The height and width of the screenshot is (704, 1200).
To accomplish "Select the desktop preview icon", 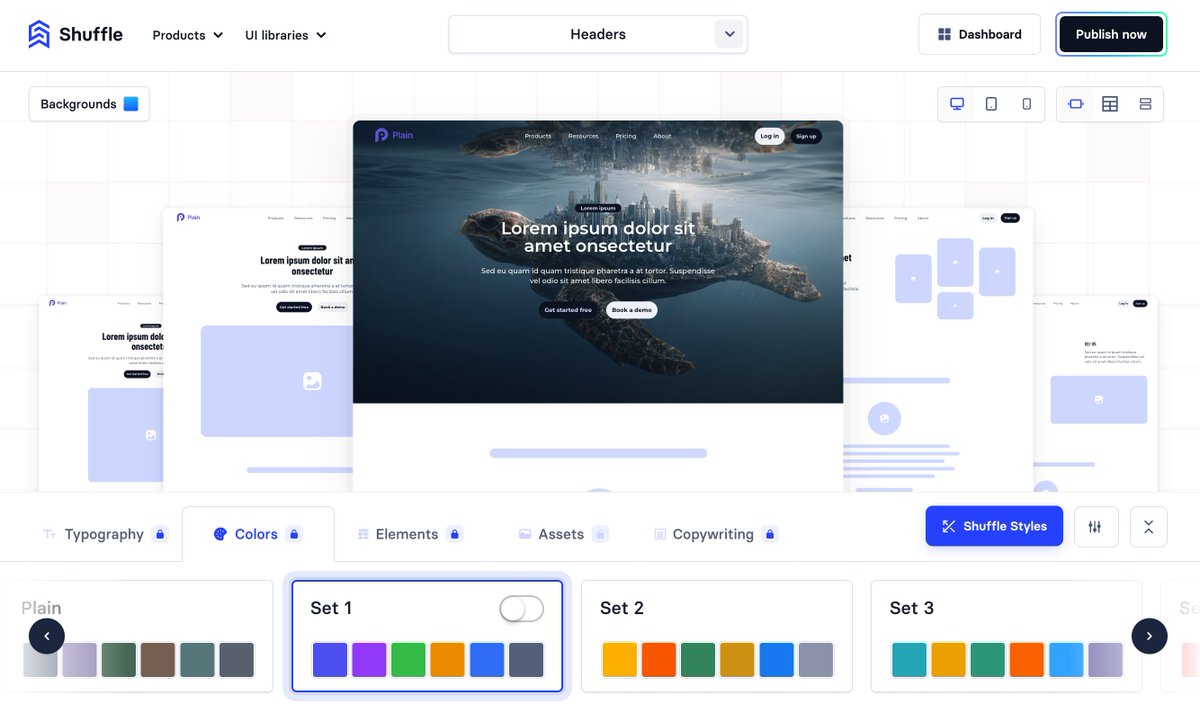I will [x=957, y=104].
